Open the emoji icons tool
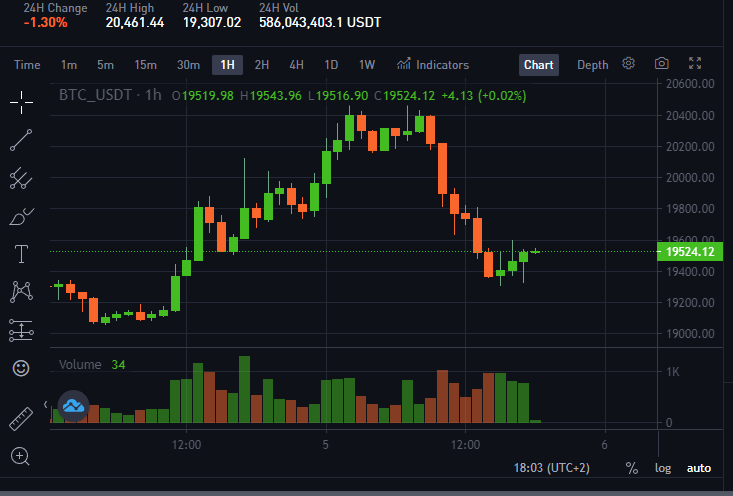The image size is (733, 496). coord(21,368)
